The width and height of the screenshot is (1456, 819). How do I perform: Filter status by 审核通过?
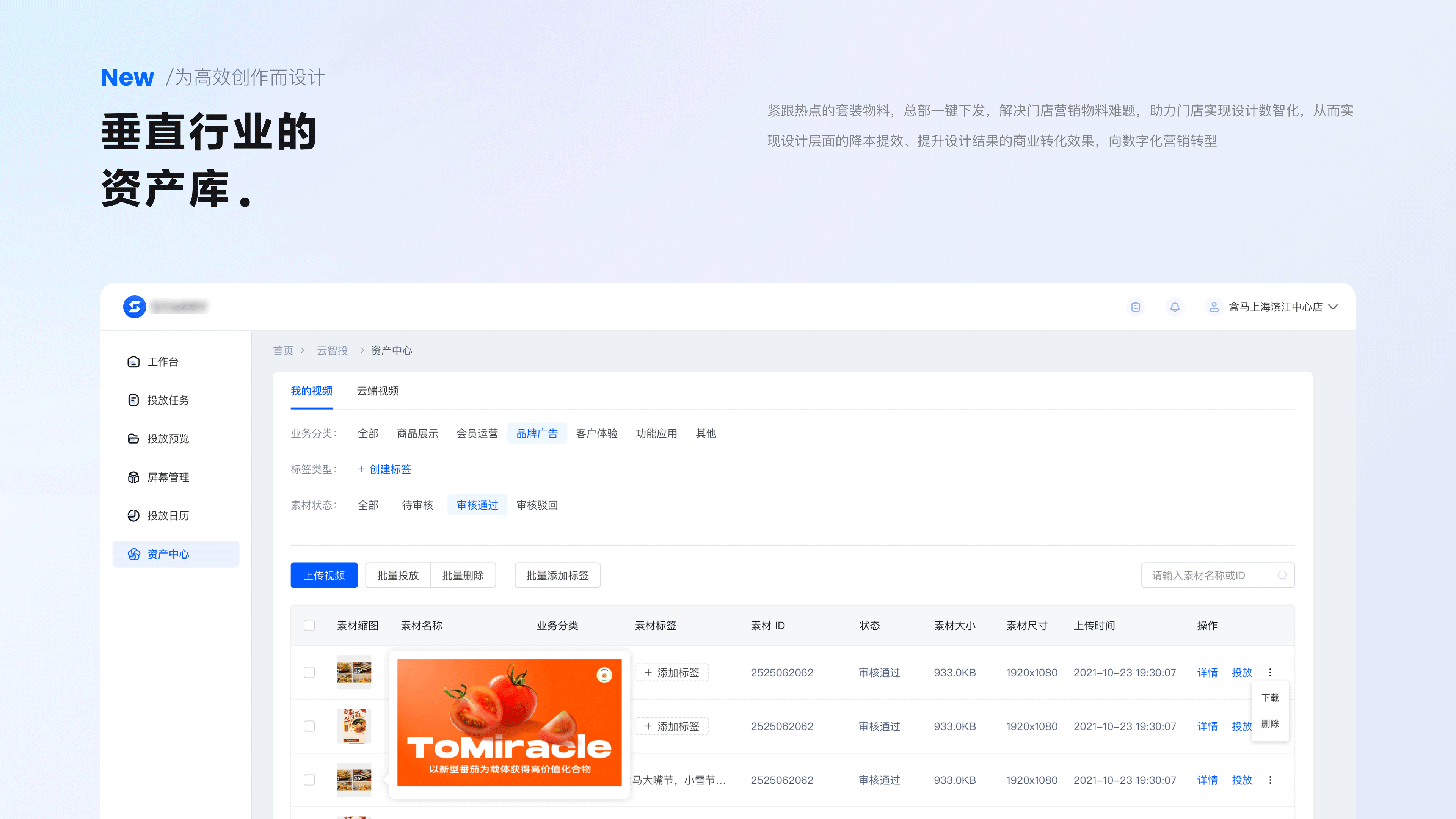tap(477, 505)
